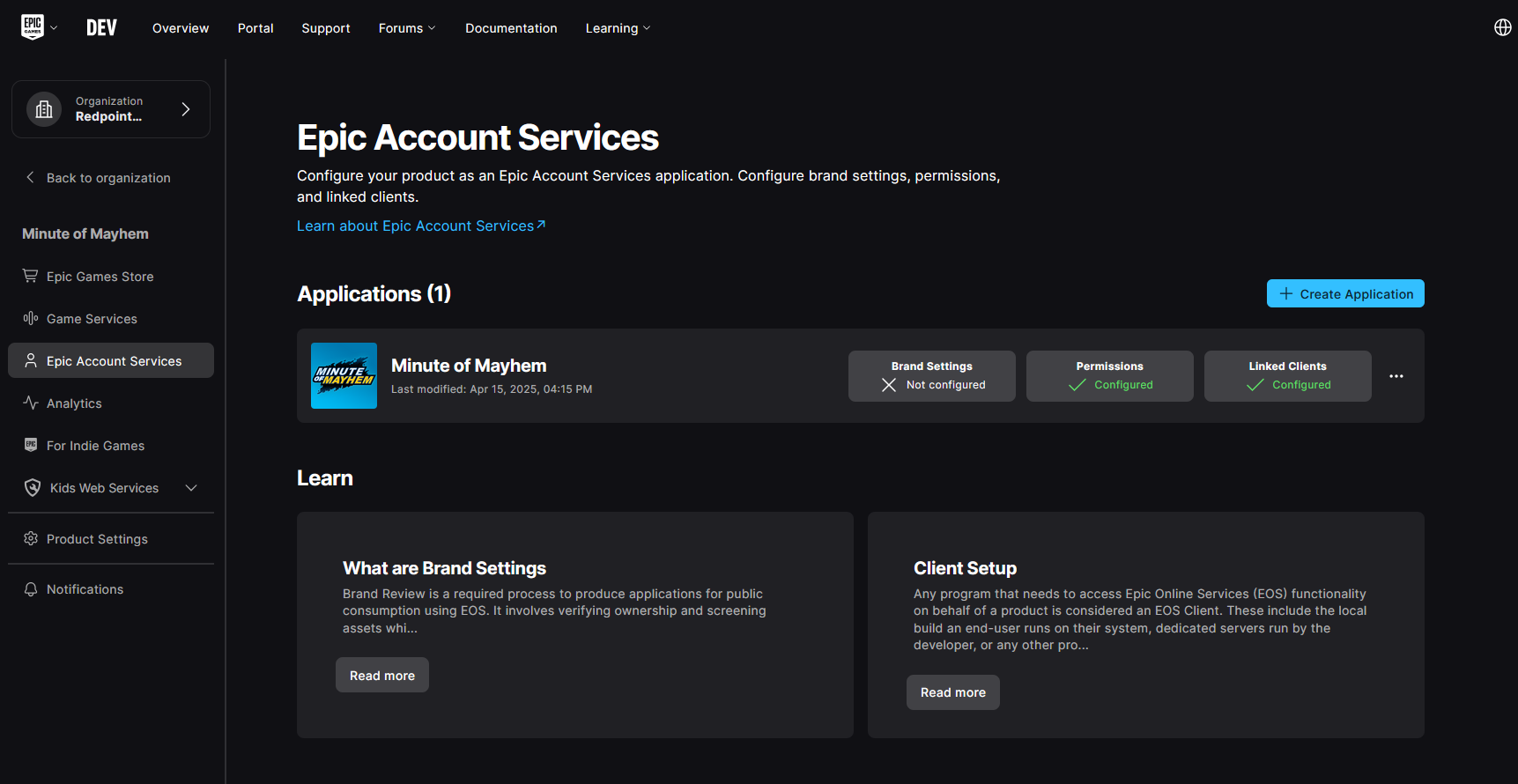Expand the Forums dropdown menu
Viewport: 1518px width, 784px height.
(x=407, y=28)
